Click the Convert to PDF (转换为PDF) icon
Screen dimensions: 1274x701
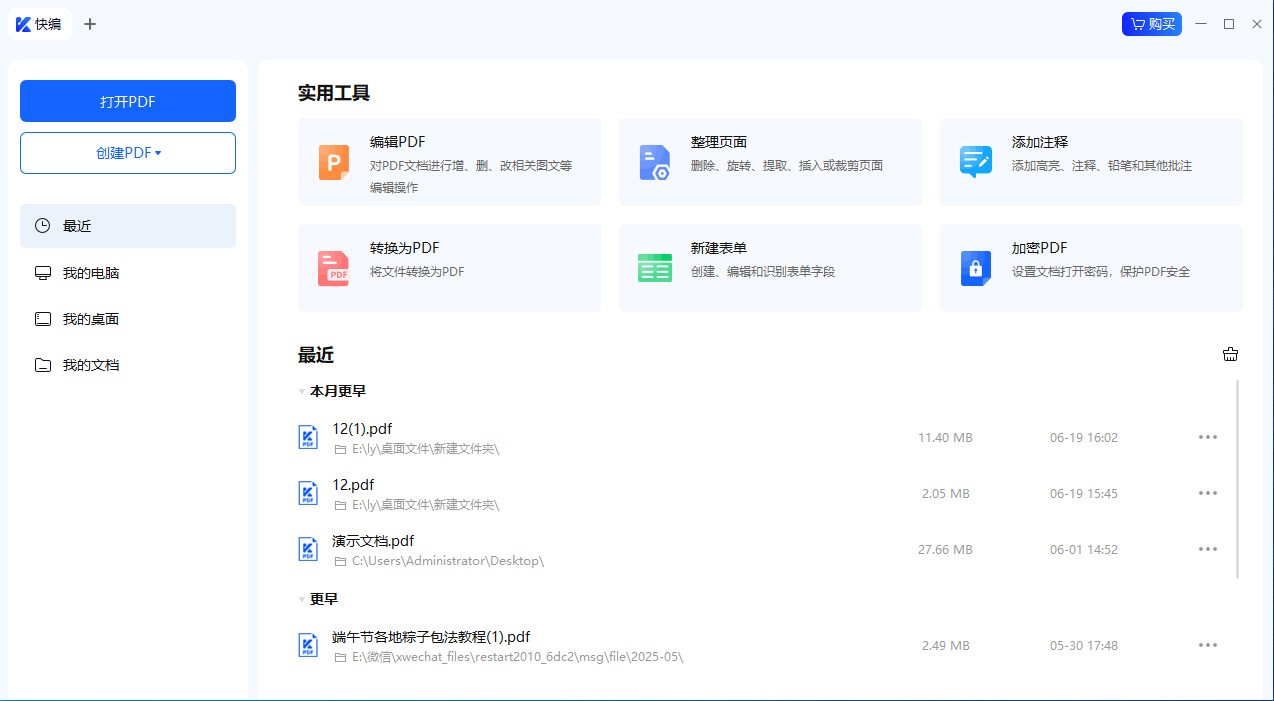(x=333, y=268)
